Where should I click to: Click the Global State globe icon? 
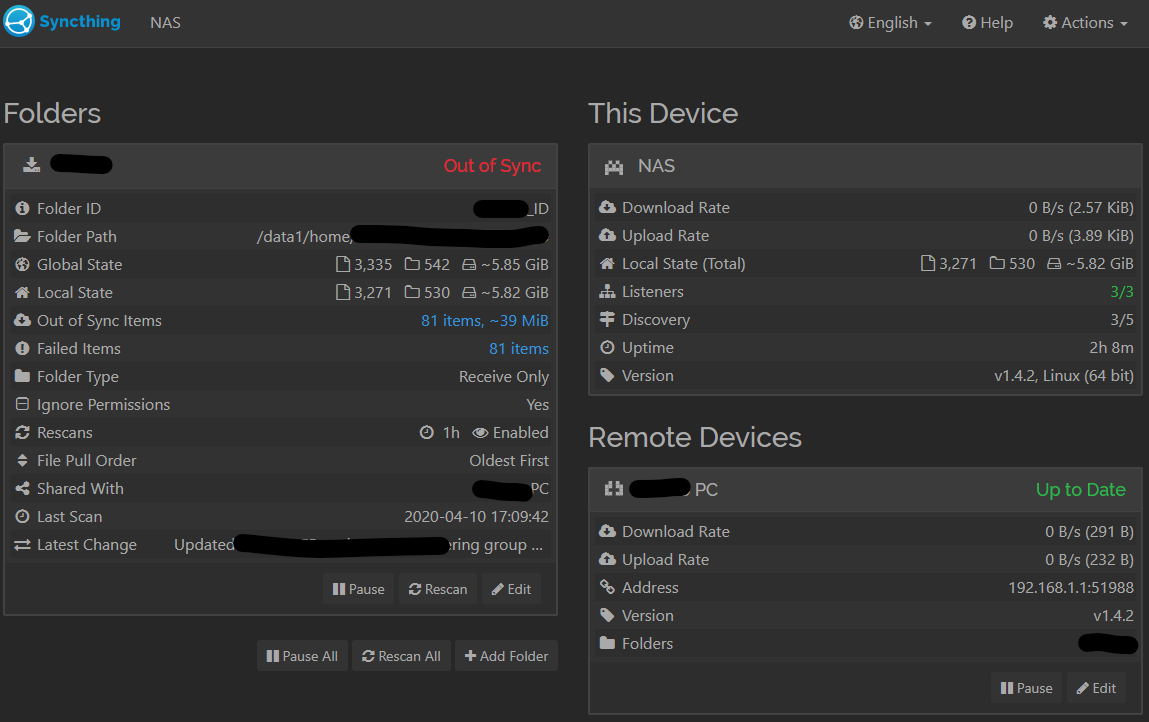[x=23, y=265]
